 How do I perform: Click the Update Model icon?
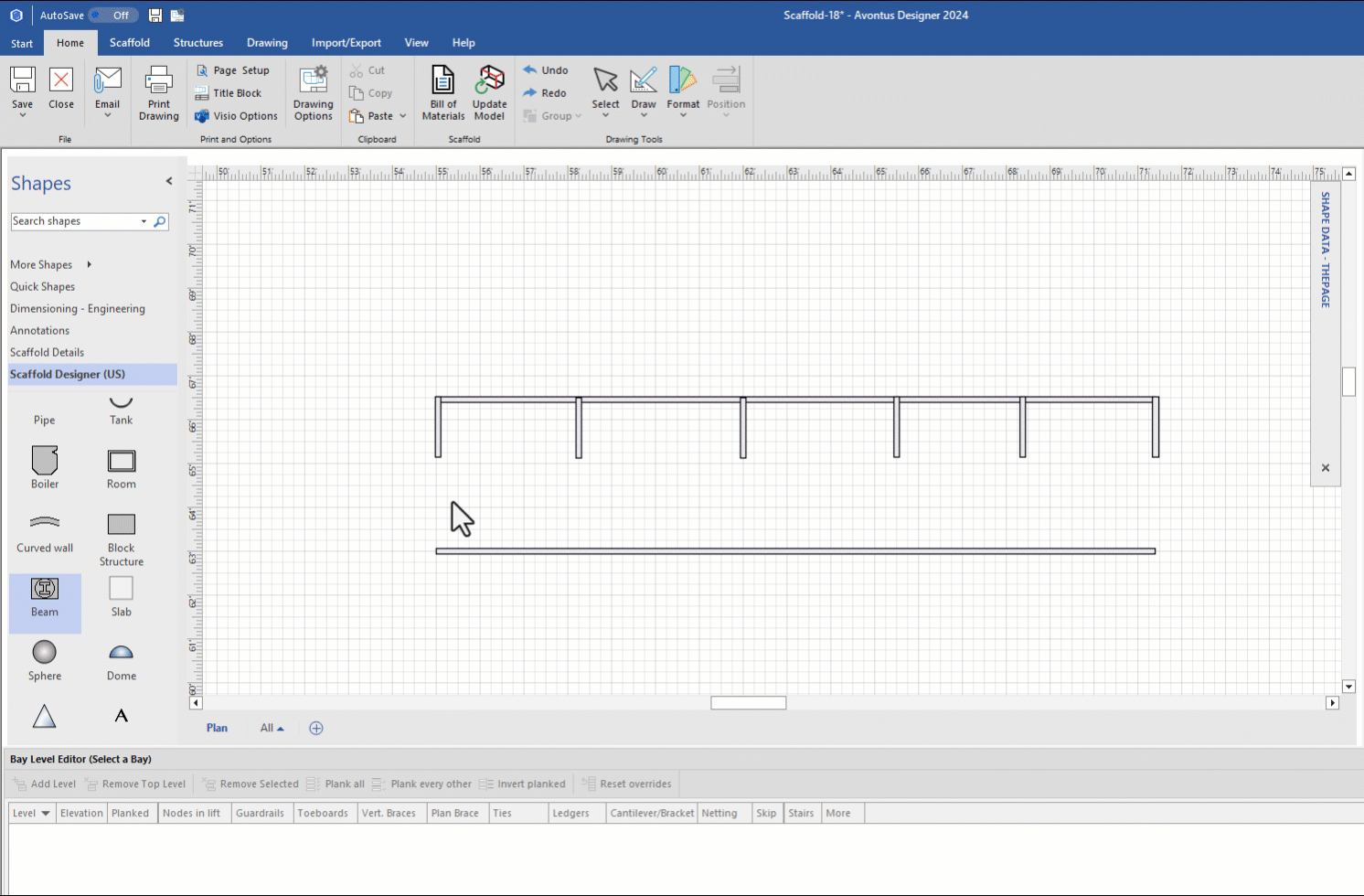(489, 82)
